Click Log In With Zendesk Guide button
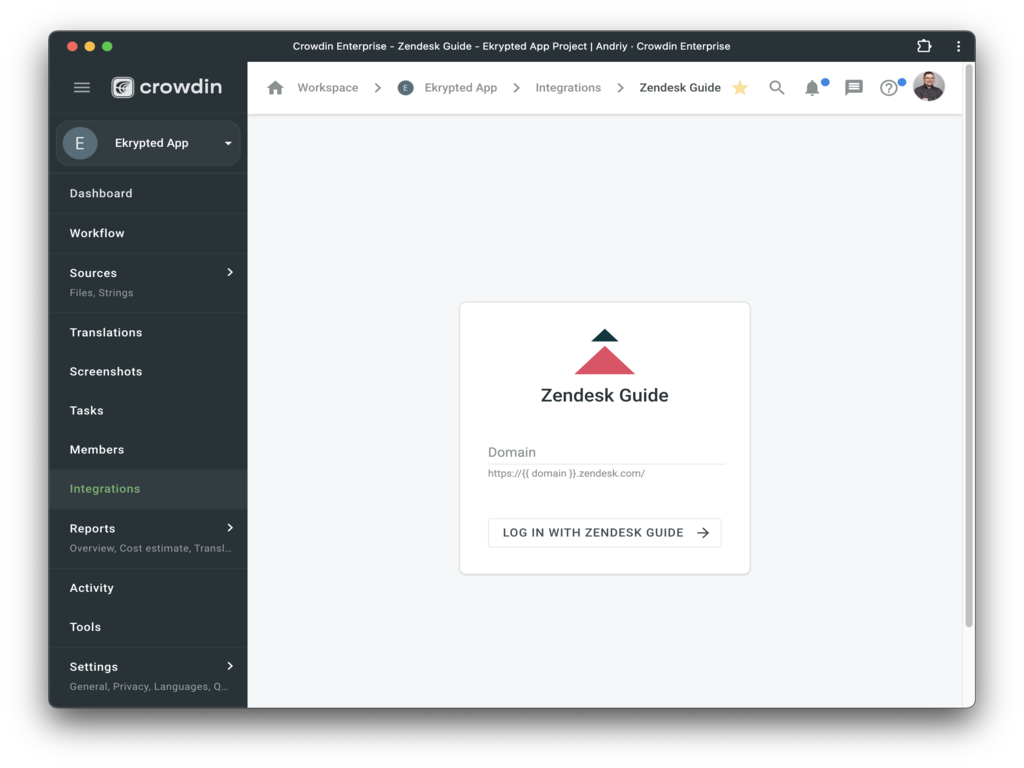Screen dimensions: 1024x768 pyautogui.click(x=604, y=533)
